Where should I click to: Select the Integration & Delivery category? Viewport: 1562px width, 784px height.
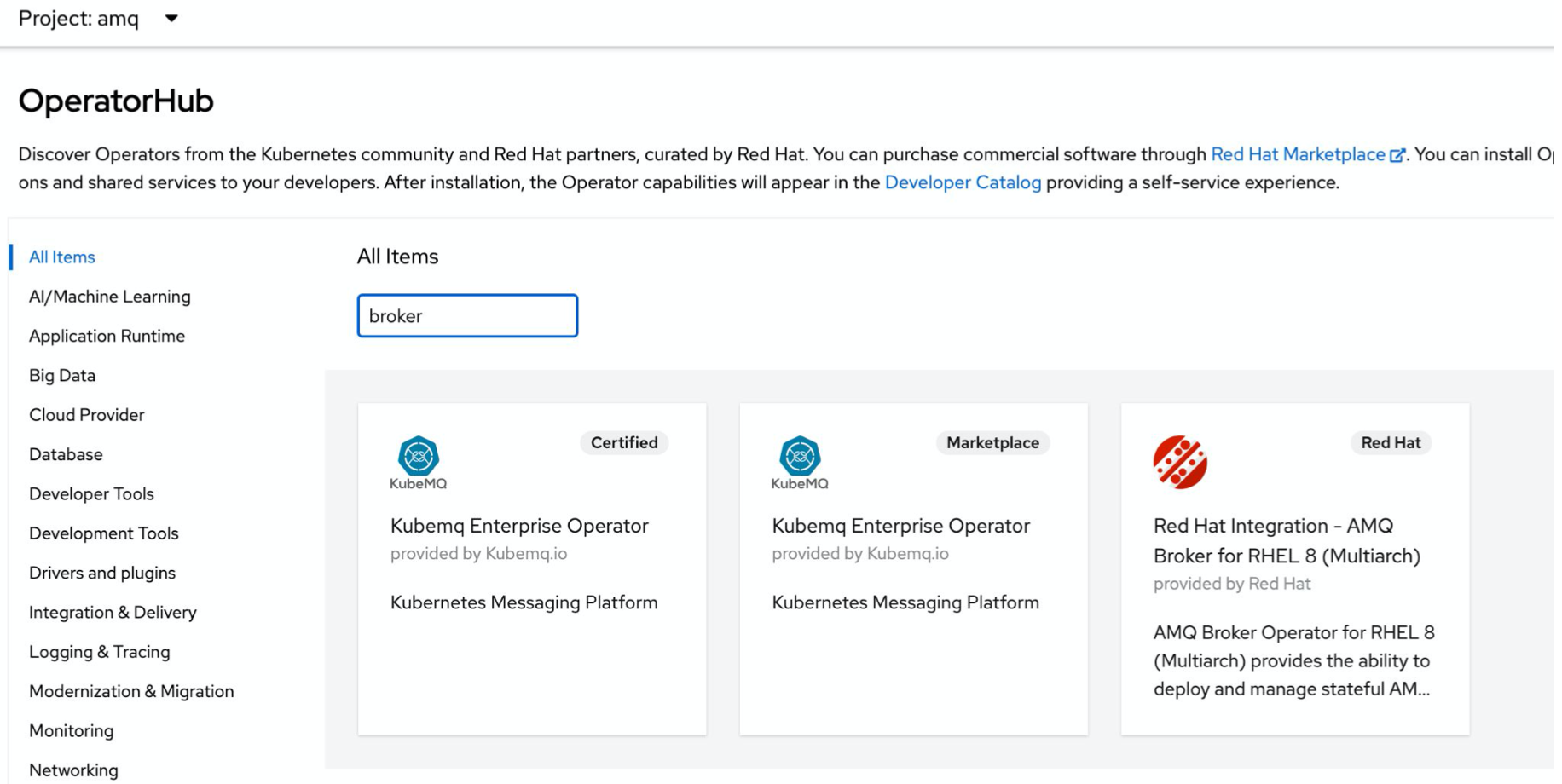[x=113, y=612]
